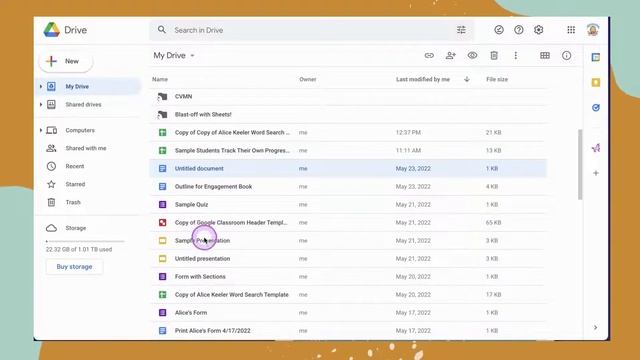Click the file list vertical scrollbar
The width and height of the screenshot is (640, 360).
click(580, 164)
